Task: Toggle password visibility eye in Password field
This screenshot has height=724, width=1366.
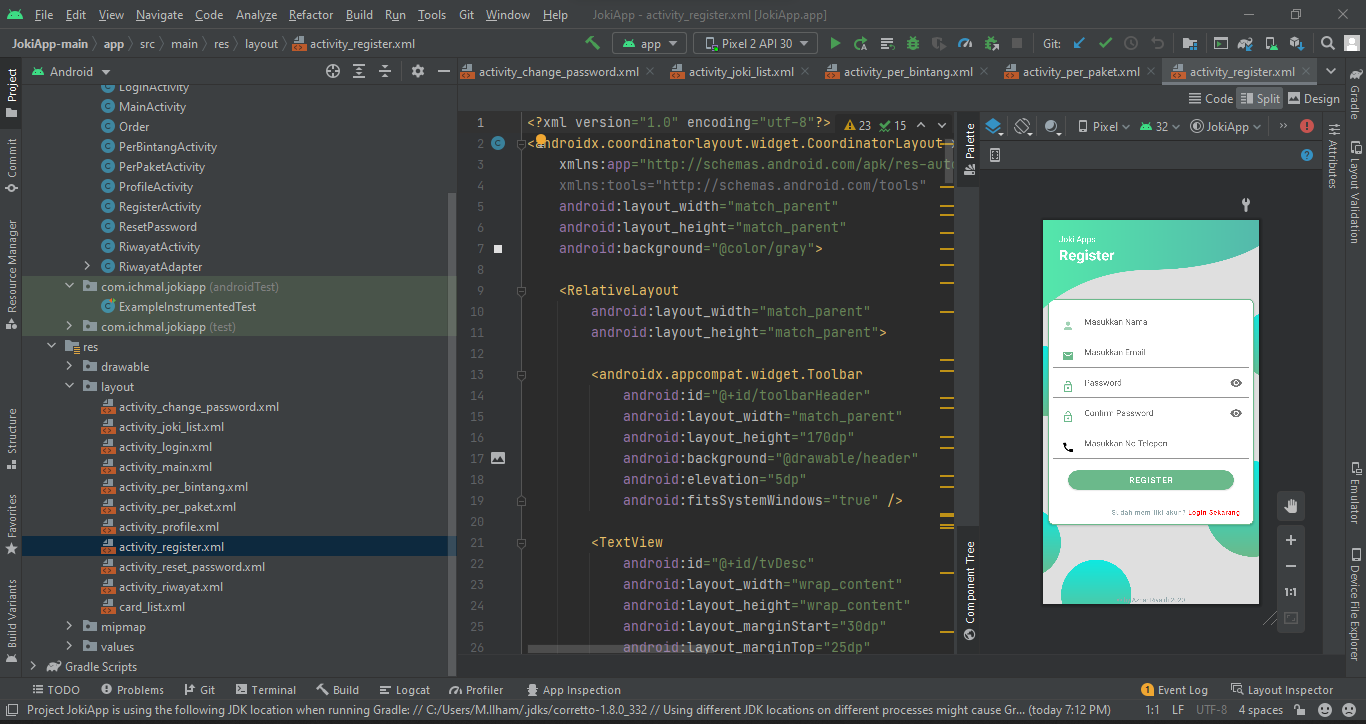Action: click(x=1236, y=383)
